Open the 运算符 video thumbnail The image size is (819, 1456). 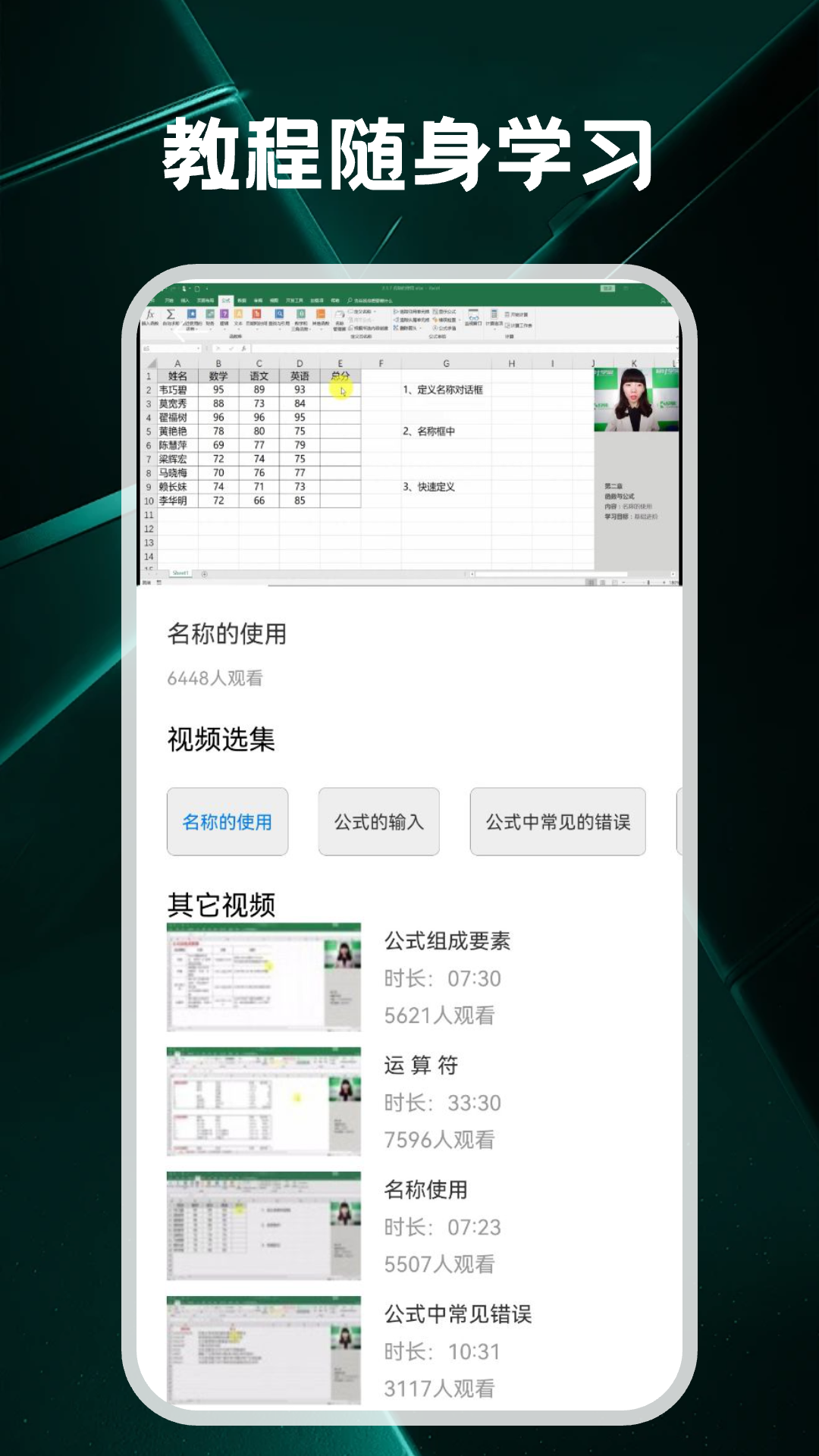[264, 1102]
